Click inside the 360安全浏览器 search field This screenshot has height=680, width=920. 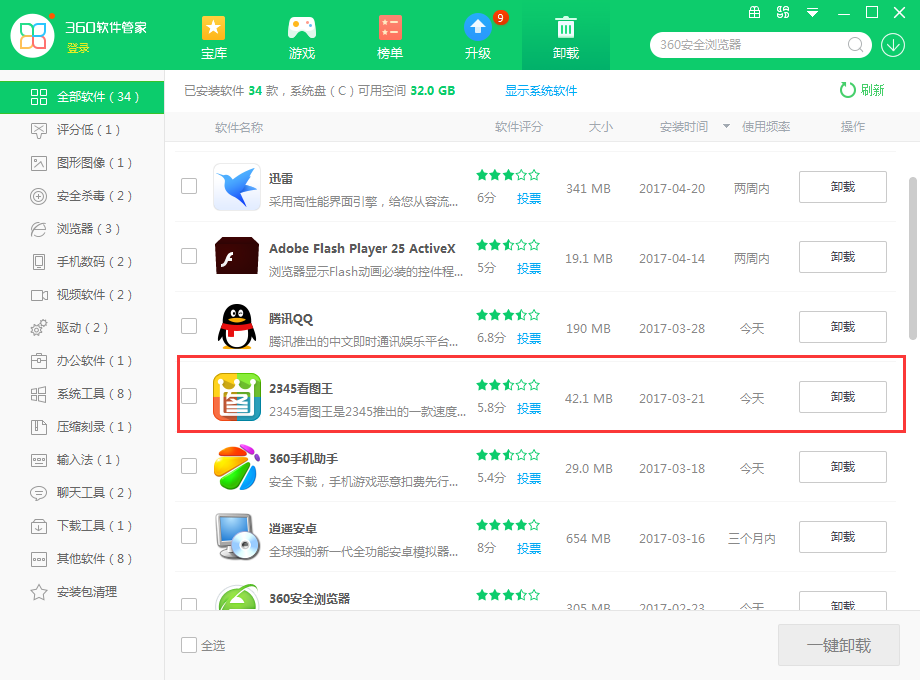click(x=750, y=45)
